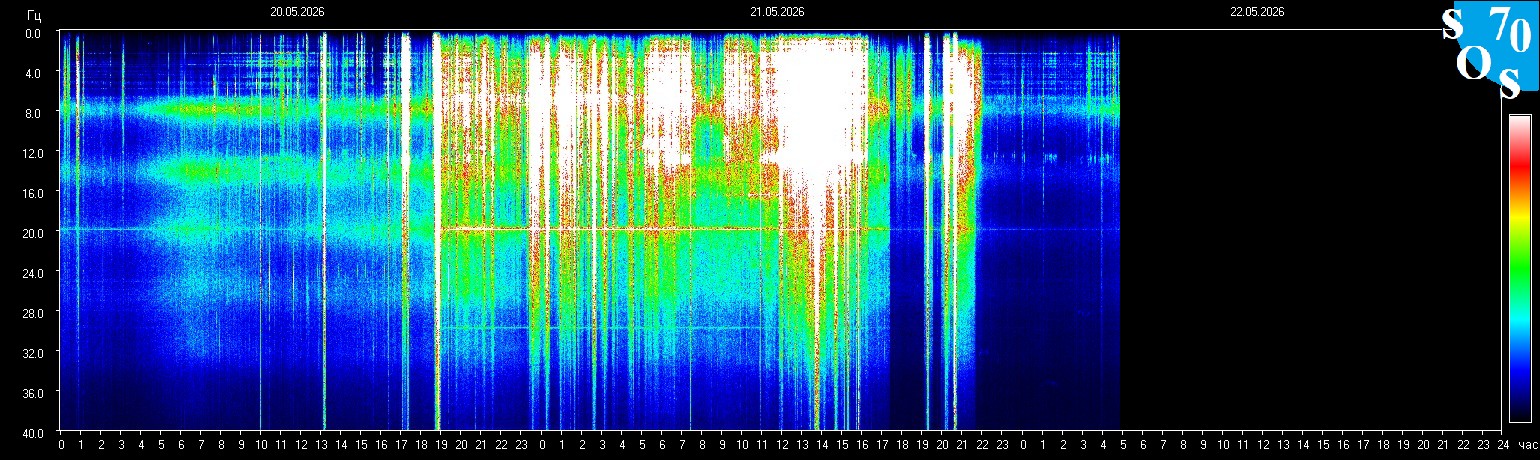Select the 22.05.2026 date label
This screenshot has height=460, width=1540.
coord(1257,12)
